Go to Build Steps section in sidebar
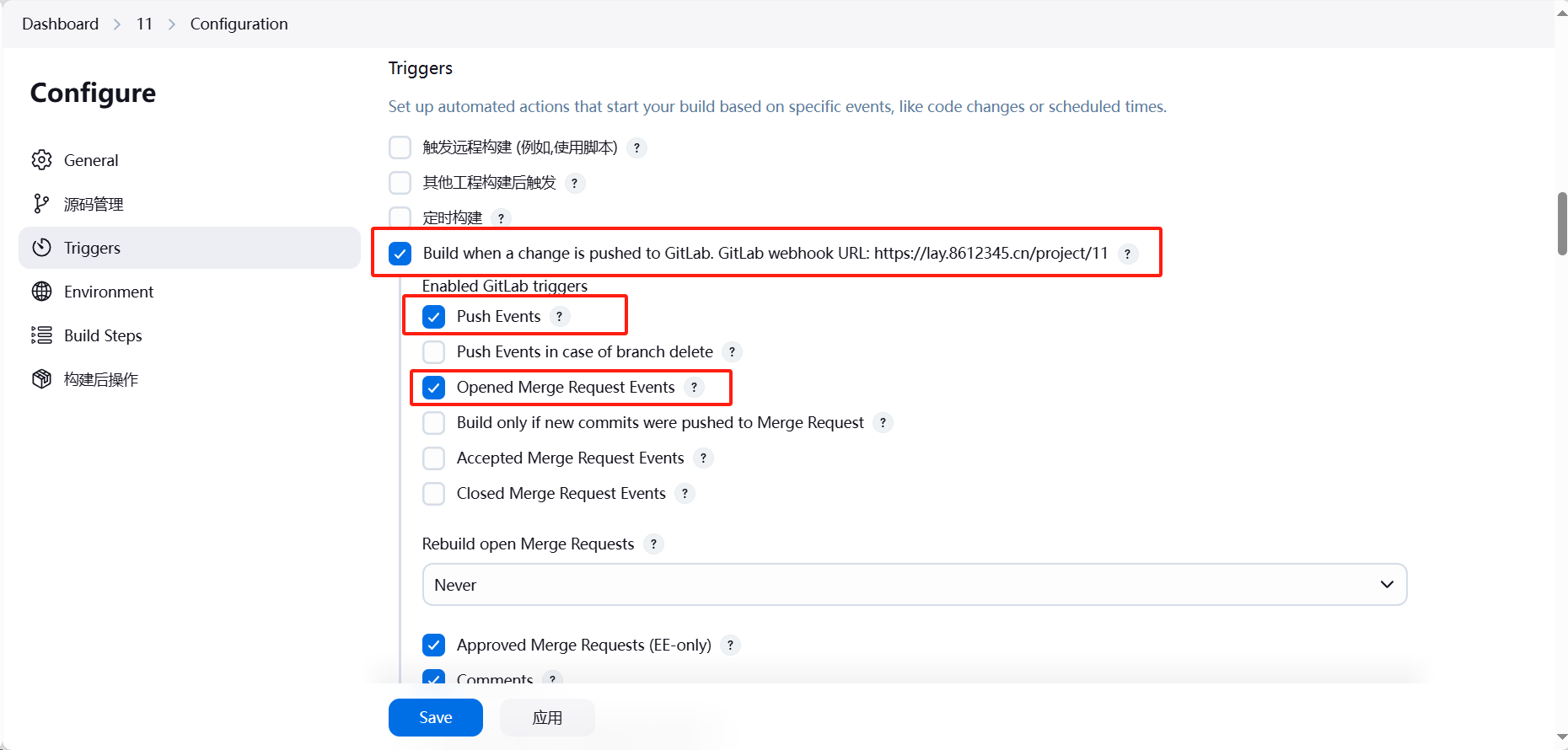This screenshot has width=1568, height=750. click(190, 335)
